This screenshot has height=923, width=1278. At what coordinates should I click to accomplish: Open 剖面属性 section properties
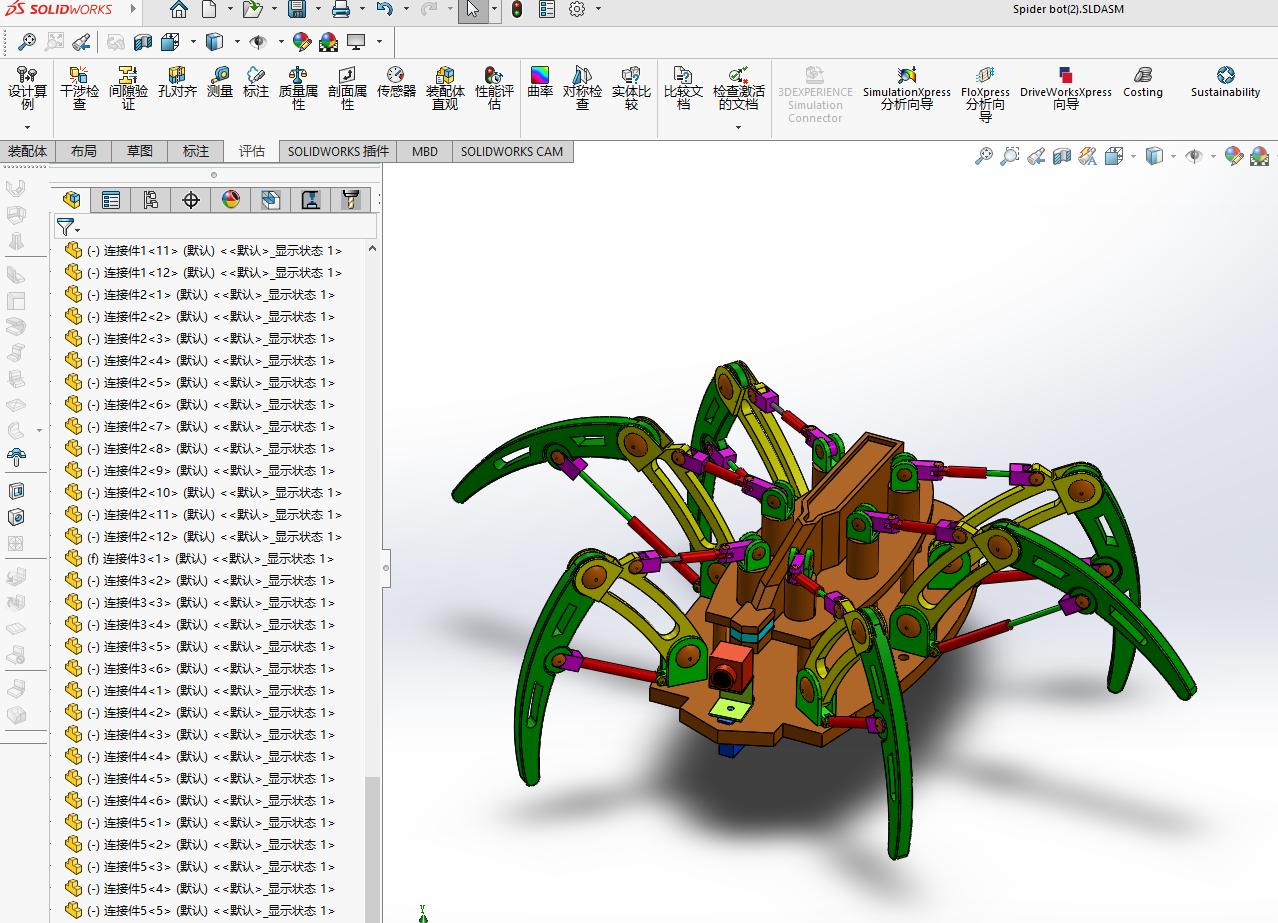click(347, 87)
